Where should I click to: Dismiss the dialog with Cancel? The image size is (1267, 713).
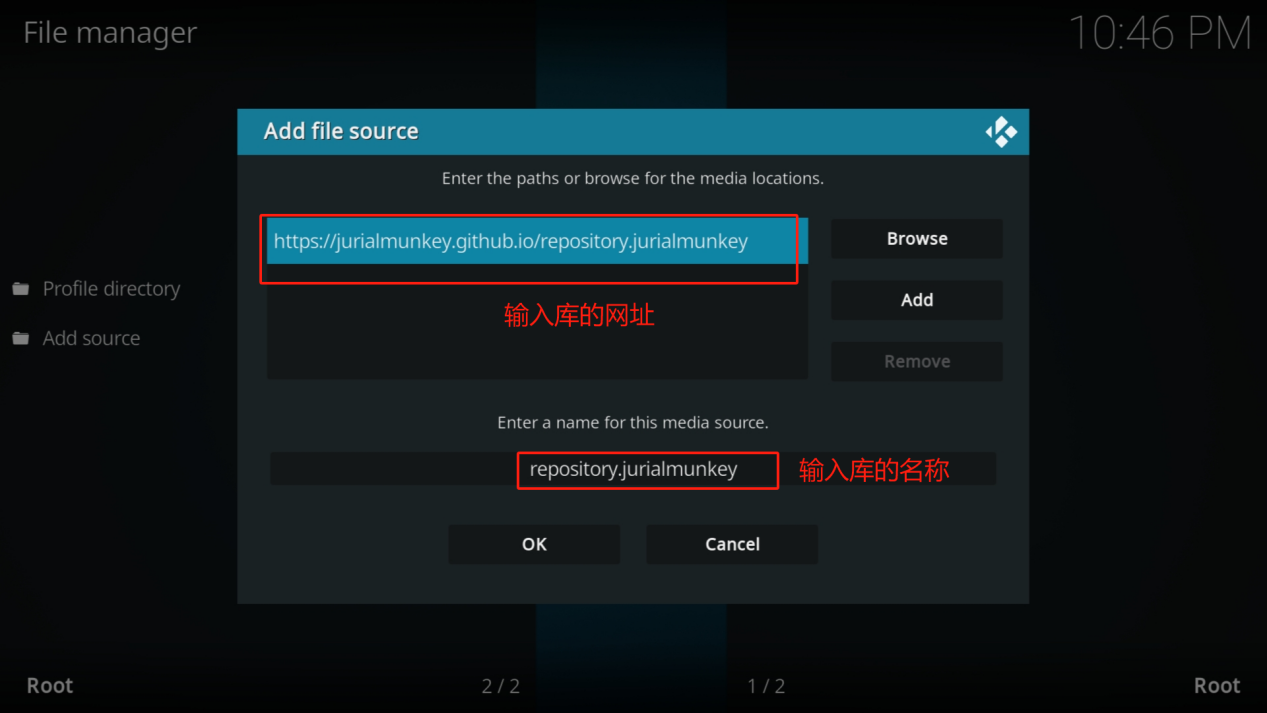(x=732, y=544)
